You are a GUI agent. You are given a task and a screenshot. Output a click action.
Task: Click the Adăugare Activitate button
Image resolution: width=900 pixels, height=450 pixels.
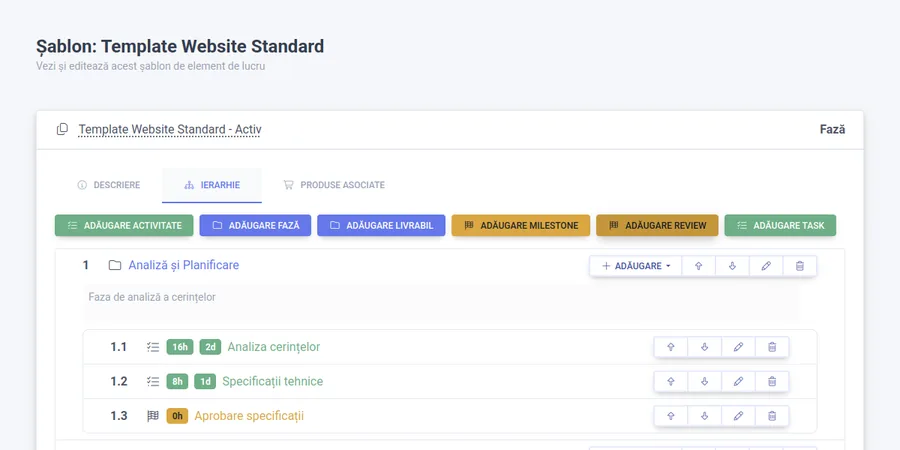click(x=125, y=226)
